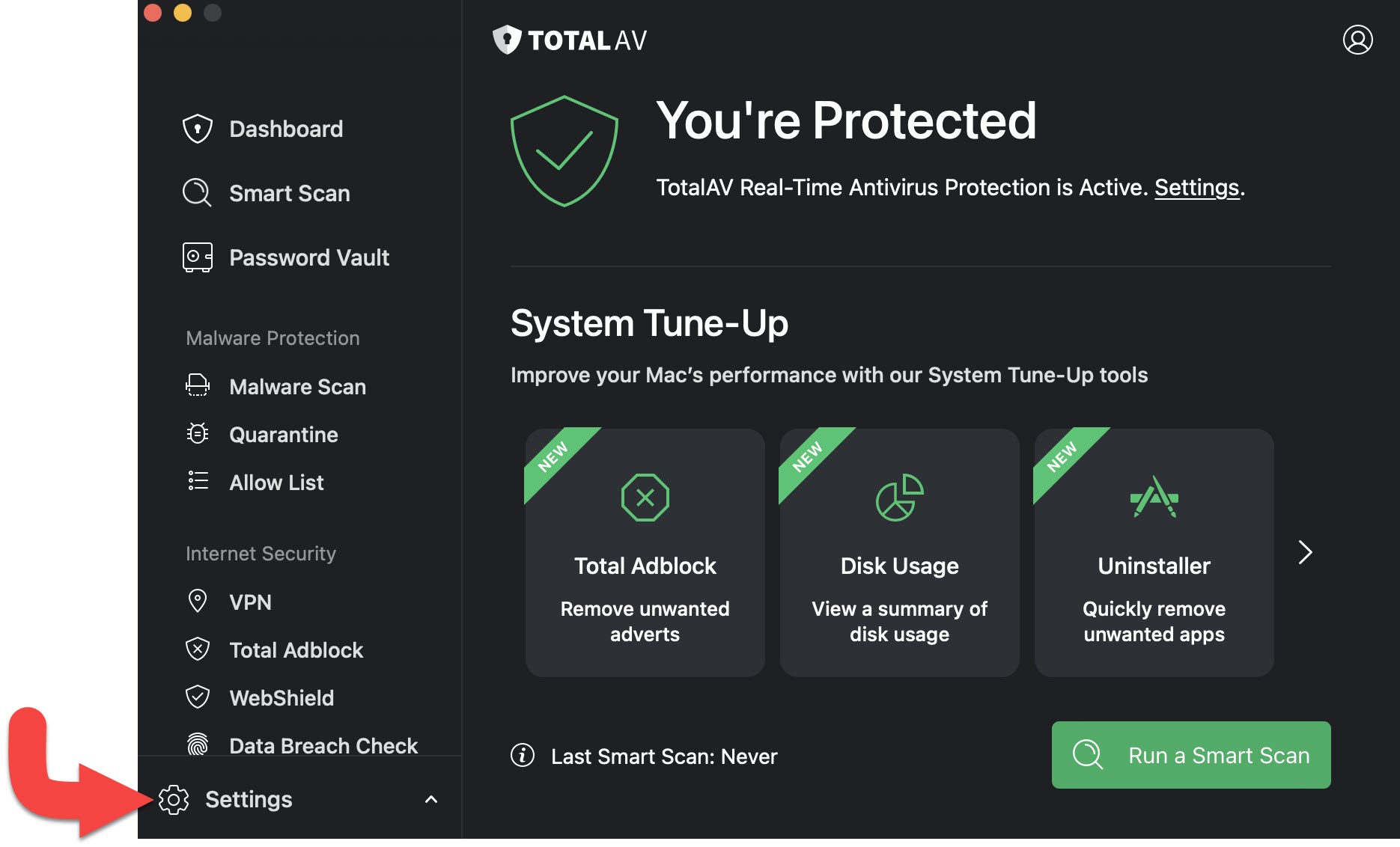Open the Disk Usage tune-up card
1400x847 pixels.
(900, 553)
